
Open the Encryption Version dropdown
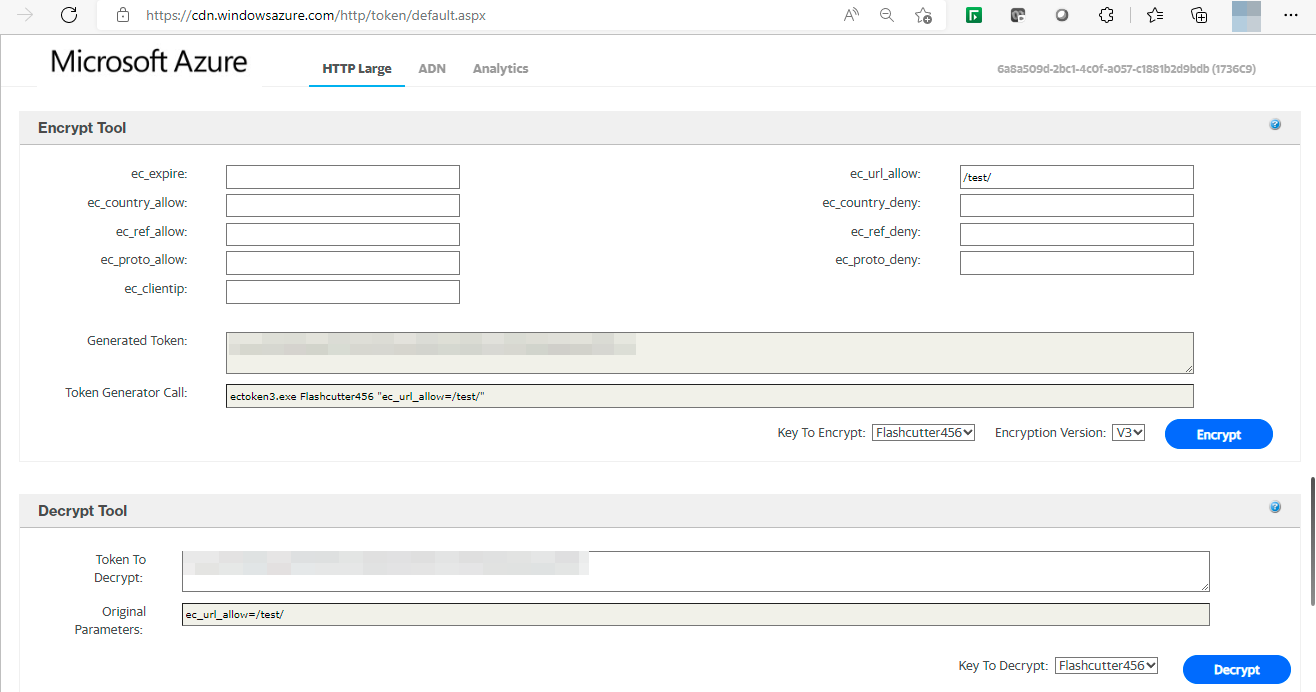(1128, 433)
